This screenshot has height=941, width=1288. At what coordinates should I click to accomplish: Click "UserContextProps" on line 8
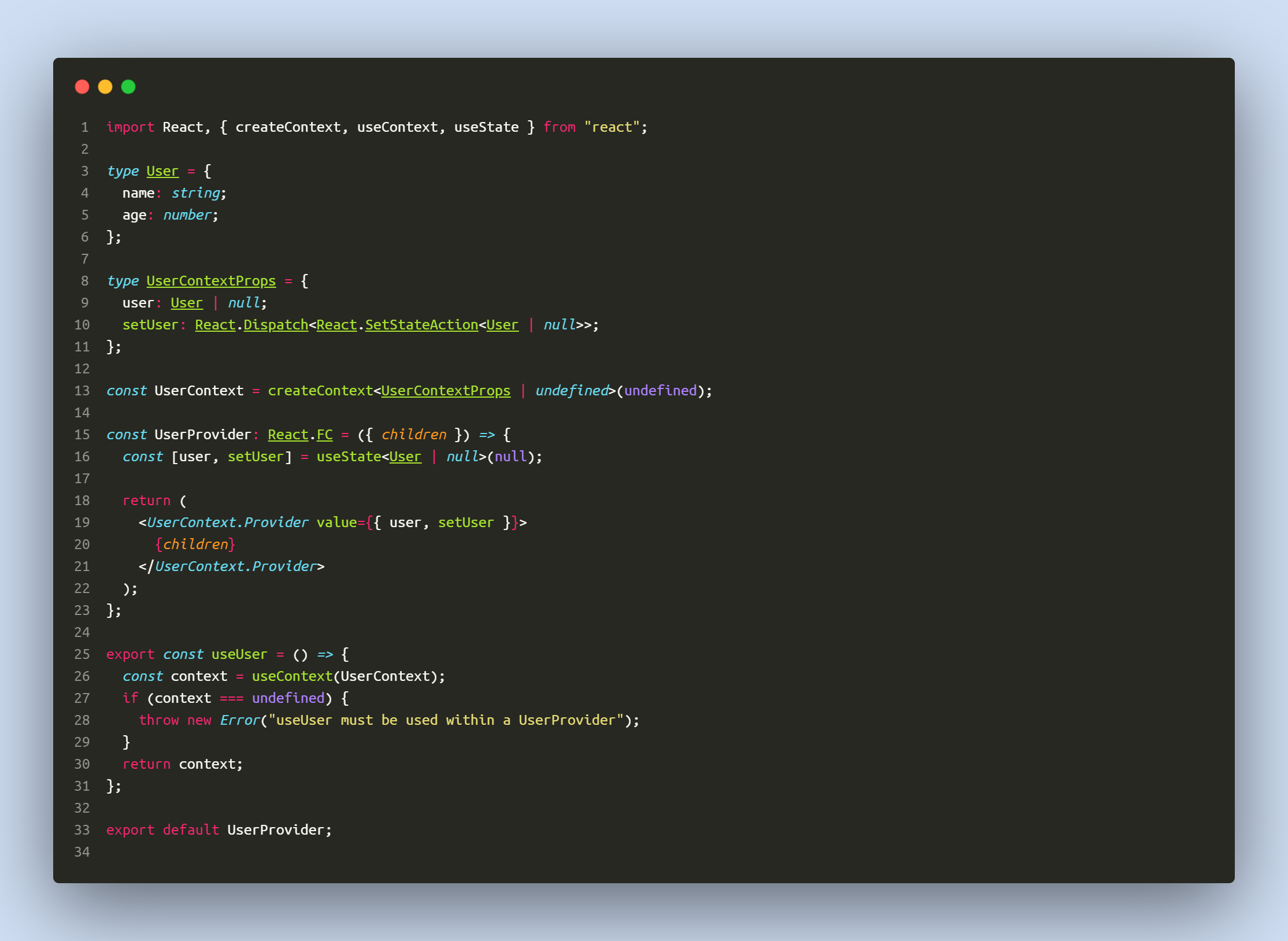pyautogui.click(x=211, y=281)
